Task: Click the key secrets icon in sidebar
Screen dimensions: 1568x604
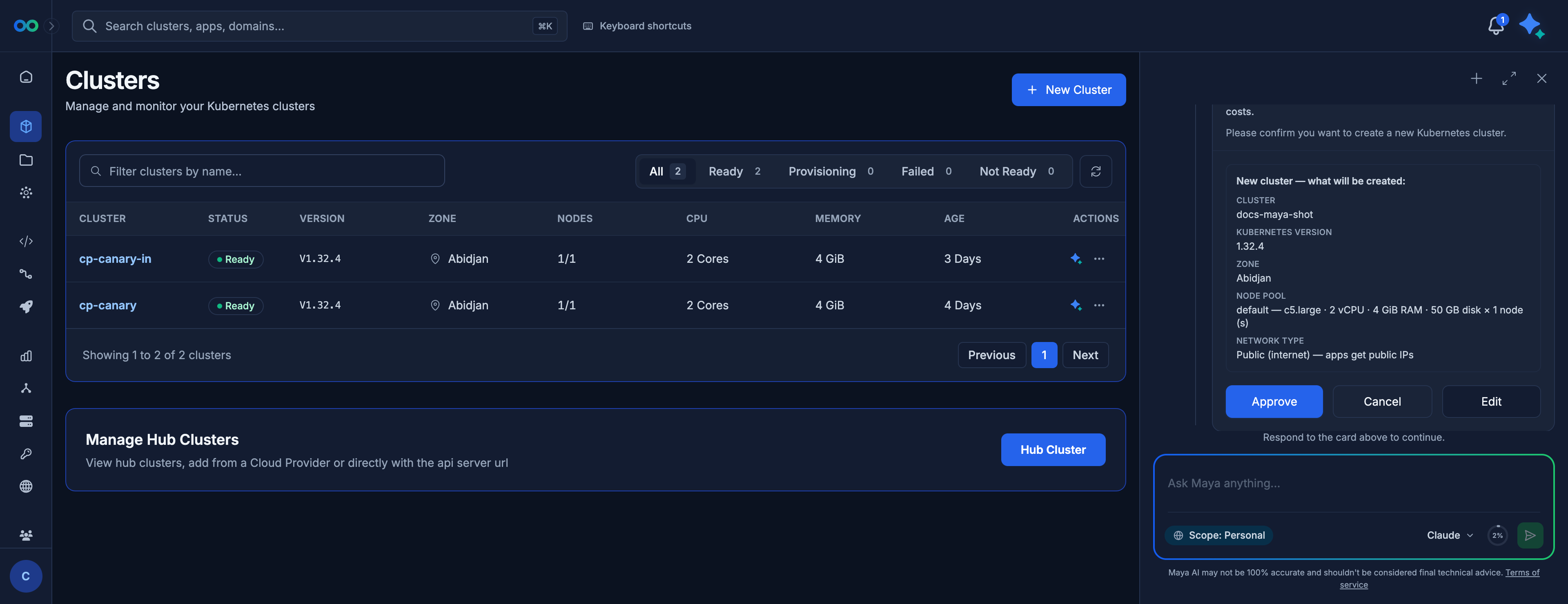Action: pos(26,454)
